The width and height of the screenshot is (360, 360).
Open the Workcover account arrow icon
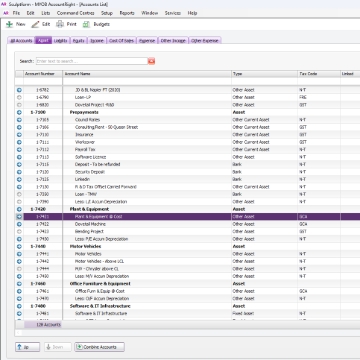point(19,142)
